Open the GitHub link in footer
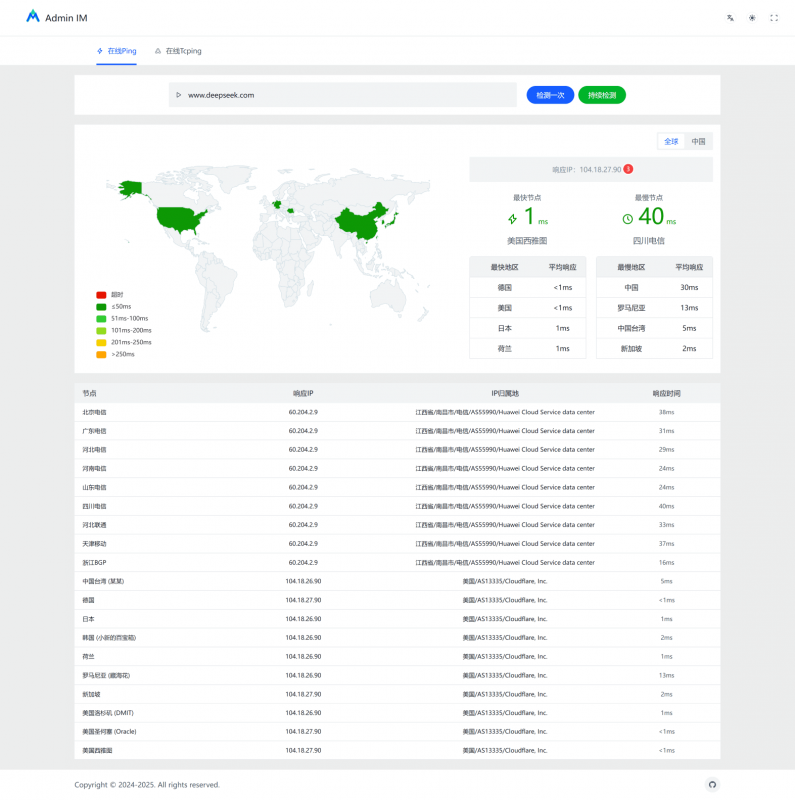Viewport: 795px width, 800px height. point(712,784)
